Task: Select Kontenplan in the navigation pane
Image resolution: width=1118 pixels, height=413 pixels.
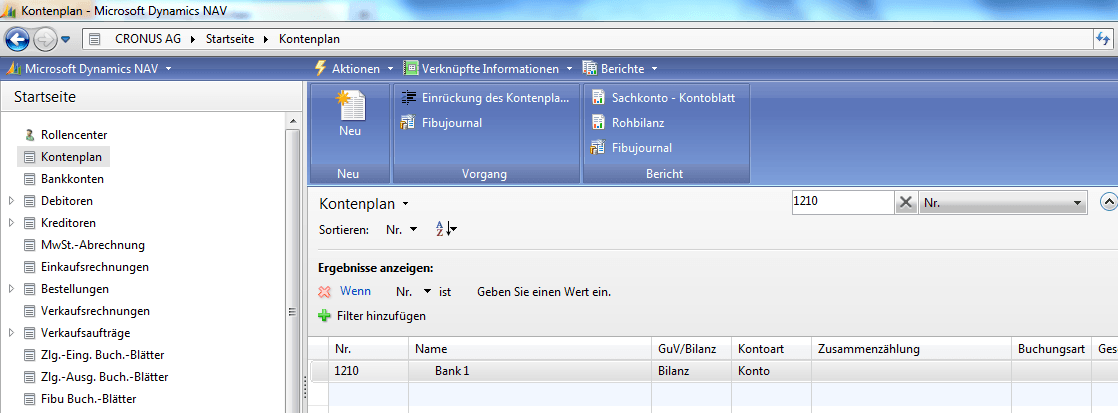Action: click(71, 157)
